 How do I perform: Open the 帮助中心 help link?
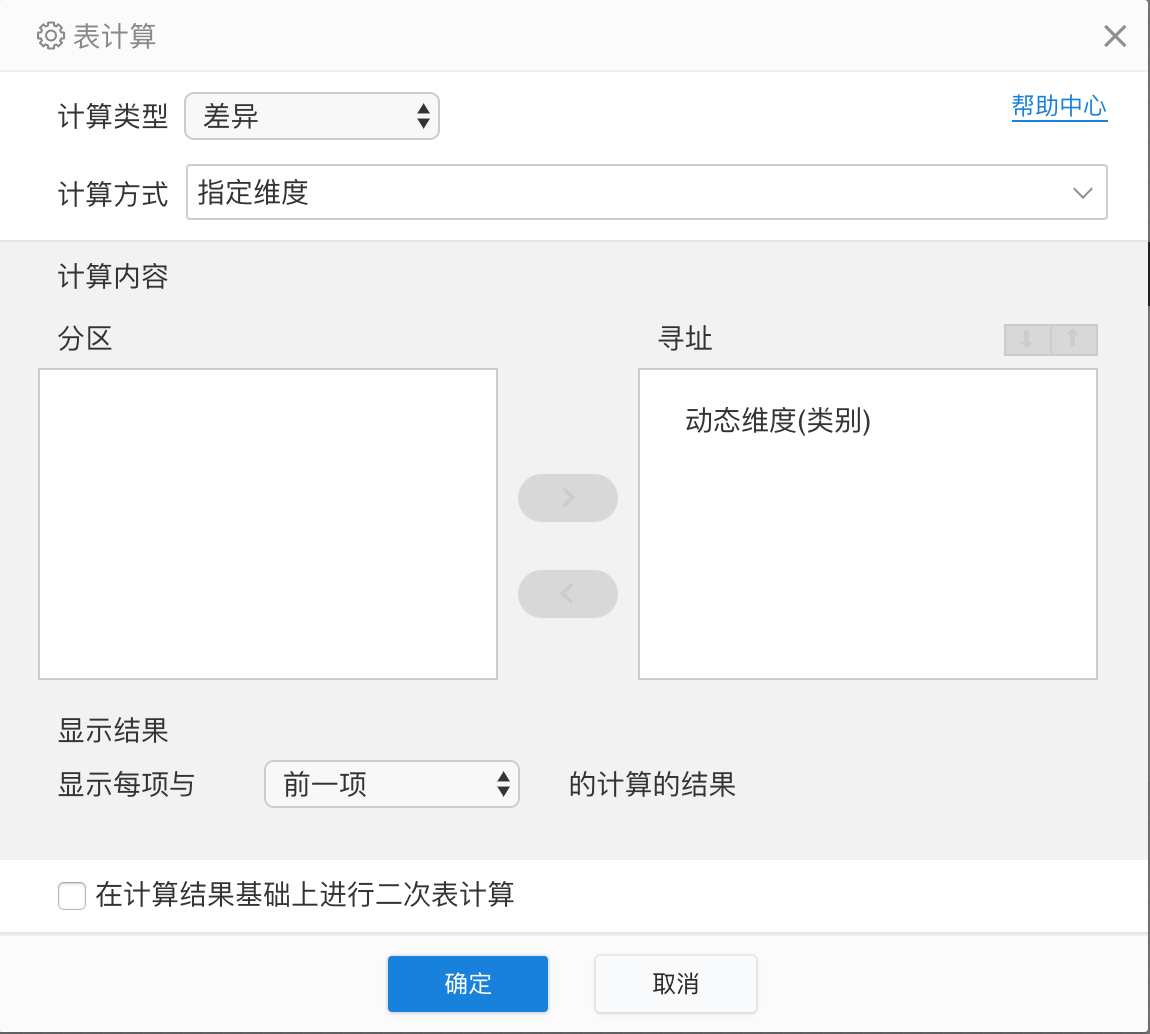coord(1059,106)
